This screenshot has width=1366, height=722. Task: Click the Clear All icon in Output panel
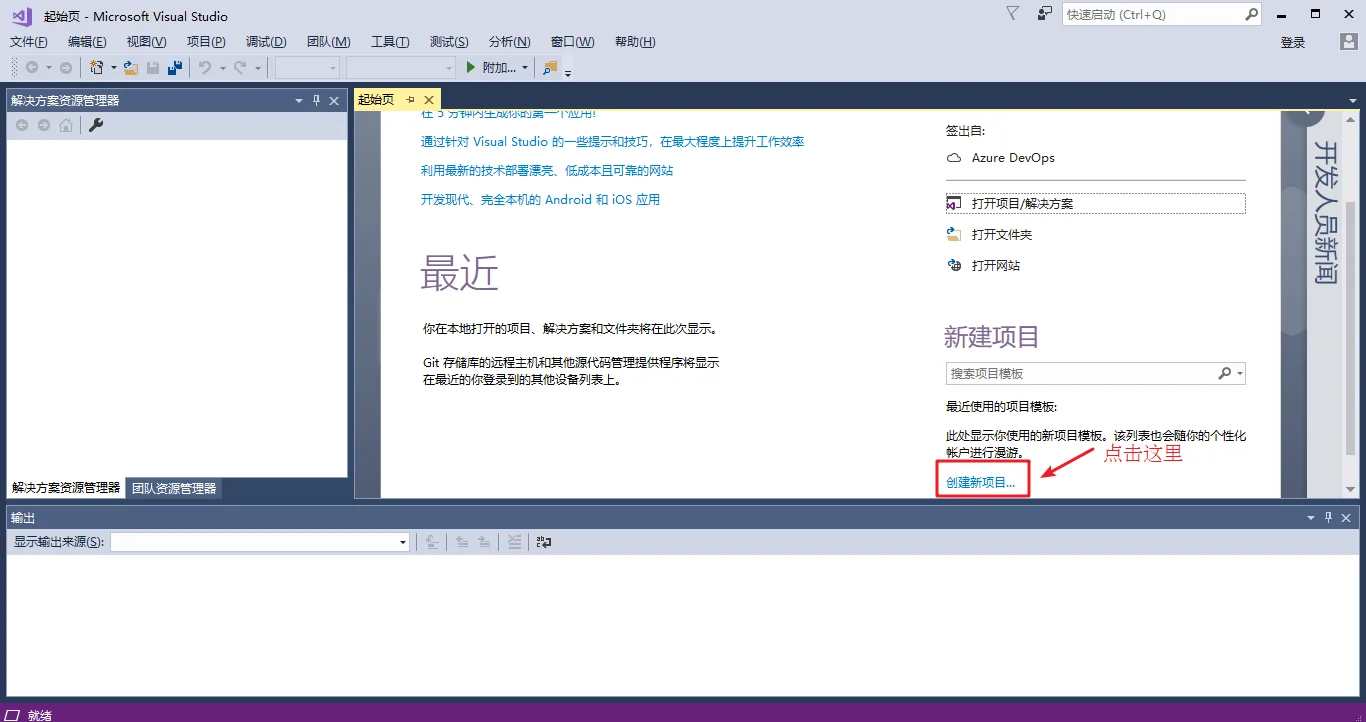point(514,541)
